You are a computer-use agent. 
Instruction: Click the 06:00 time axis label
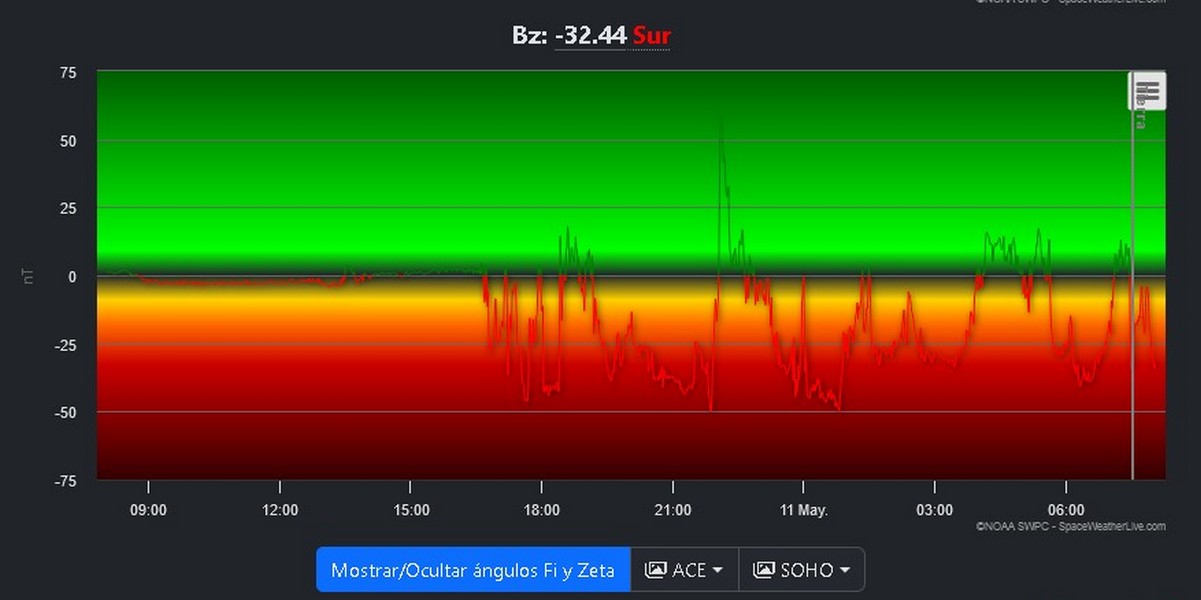coord(1066,511)
